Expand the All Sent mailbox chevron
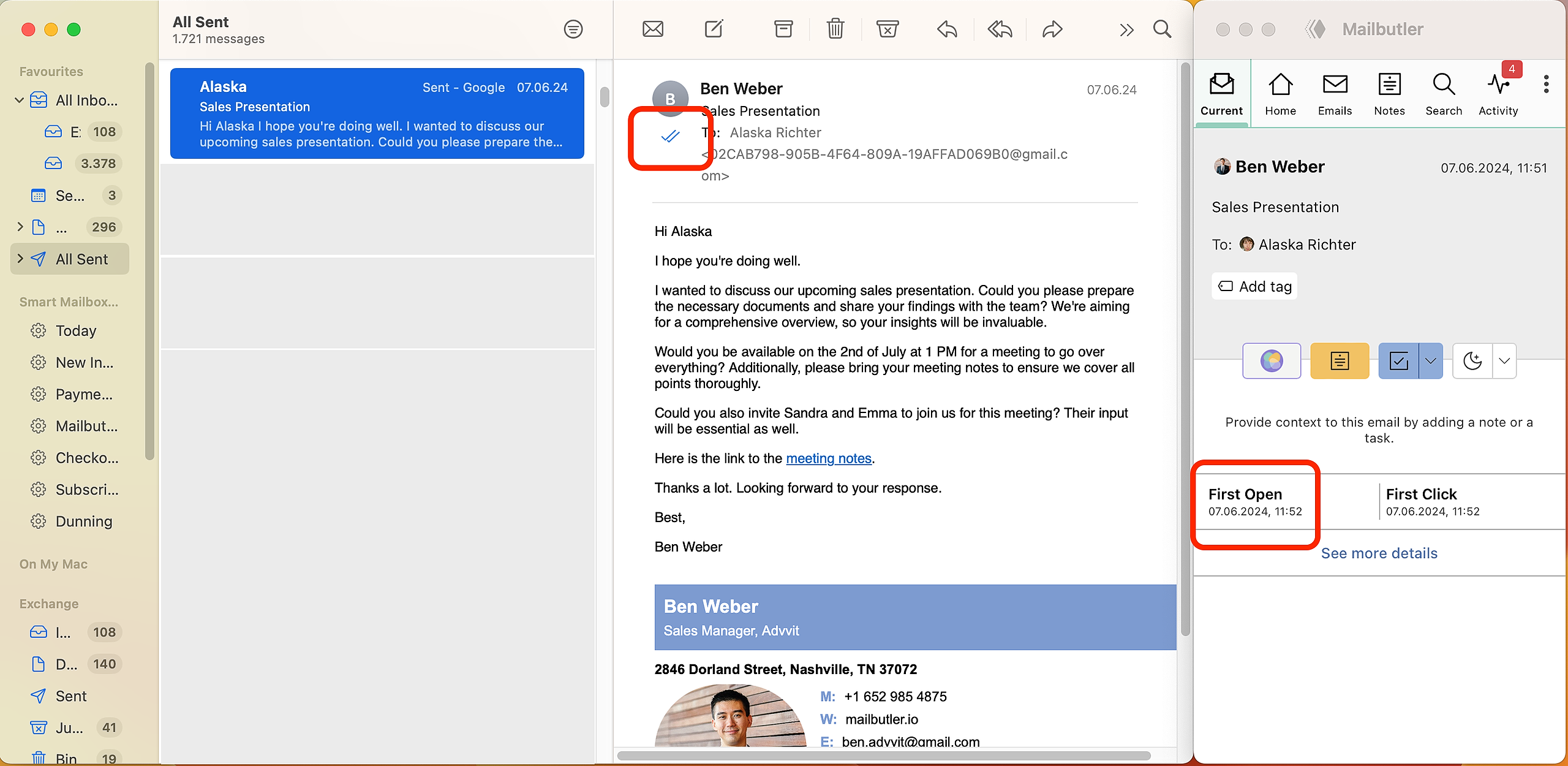Screen dimensions: 1568x766 click(x=20, y=259)
